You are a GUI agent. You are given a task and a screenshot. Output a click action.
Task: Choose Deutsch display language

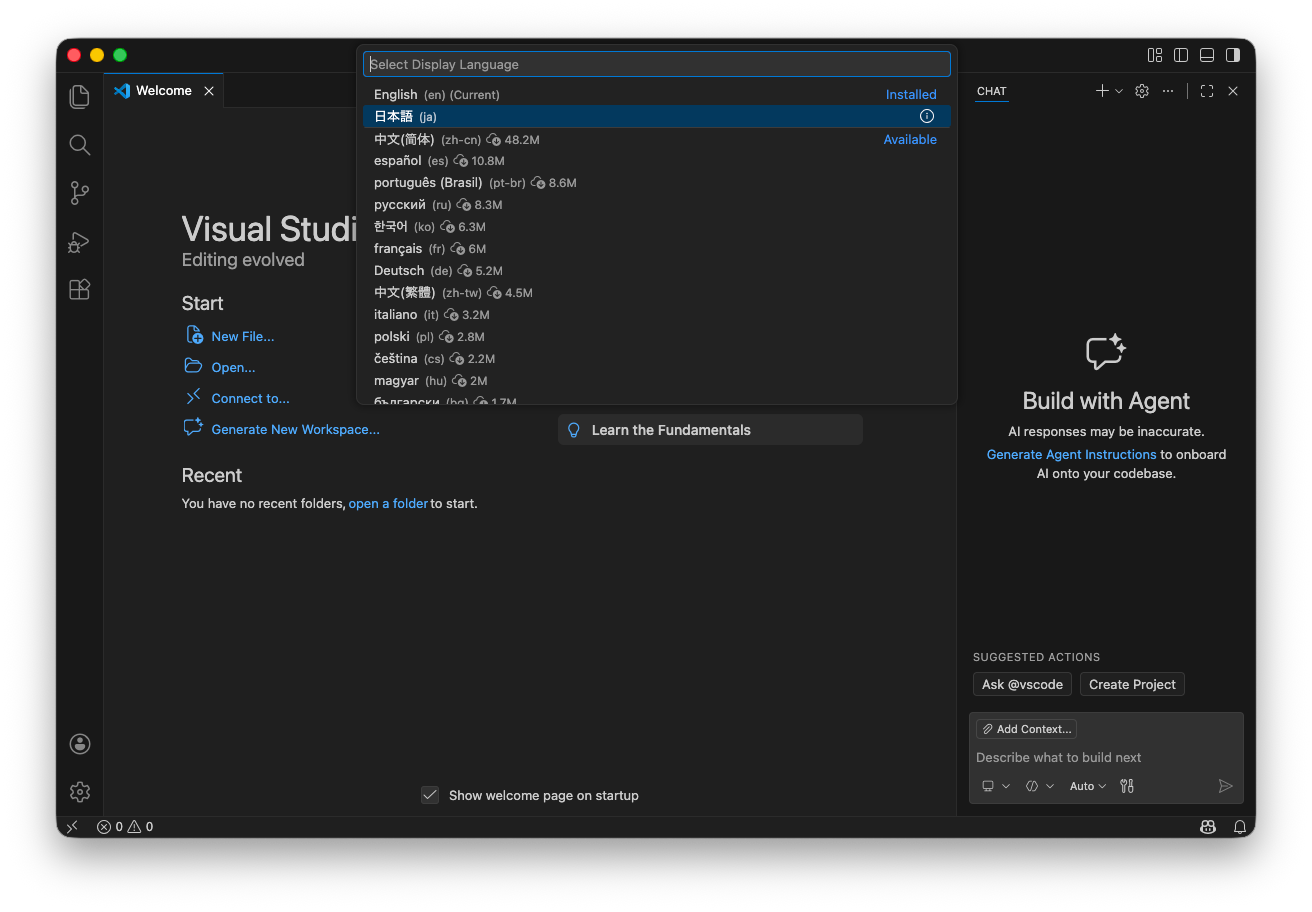click(657, 271)
